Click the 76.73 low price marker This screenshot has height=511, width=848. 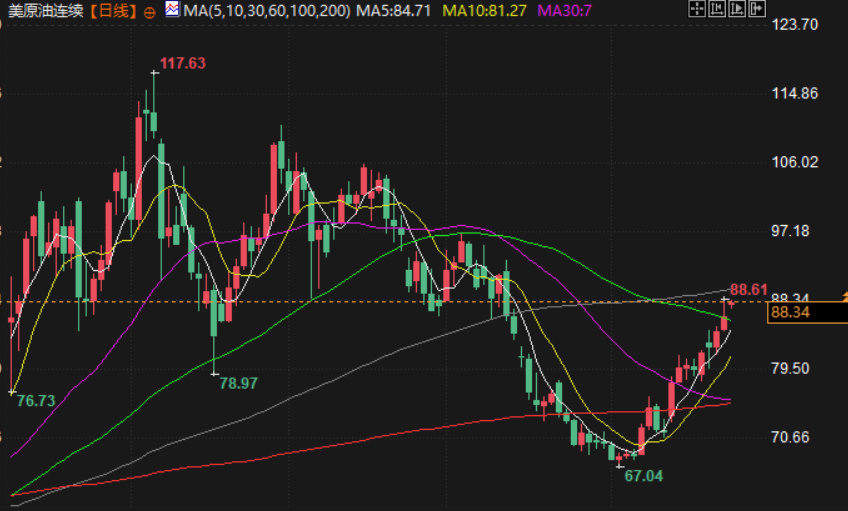coord(36,401)
